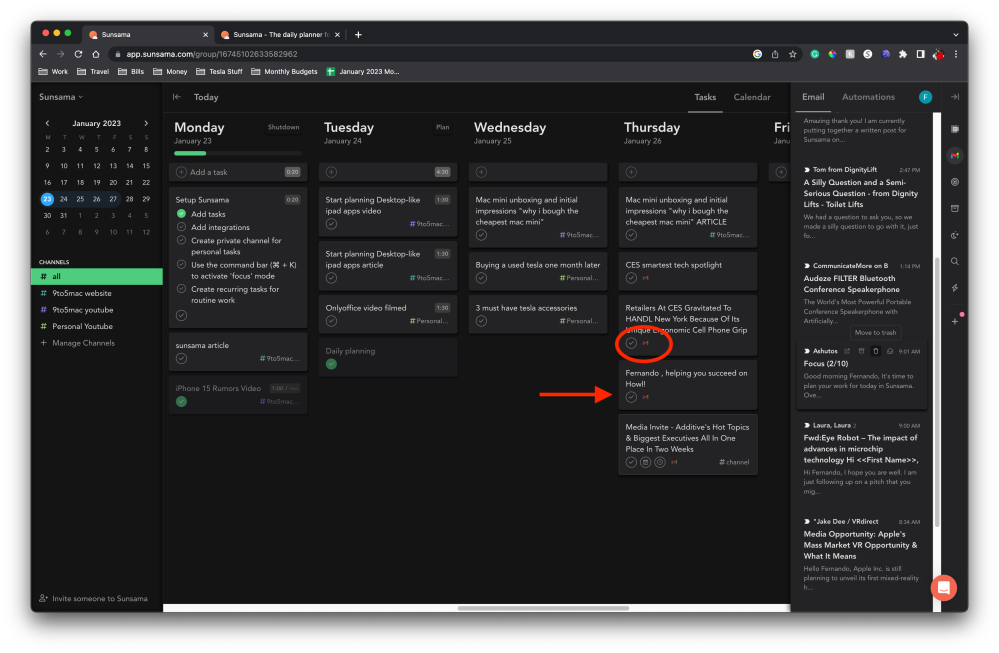The image size is (999, 653).
Task: Click Tuesday's Plan button
Action: click(442, 127)
